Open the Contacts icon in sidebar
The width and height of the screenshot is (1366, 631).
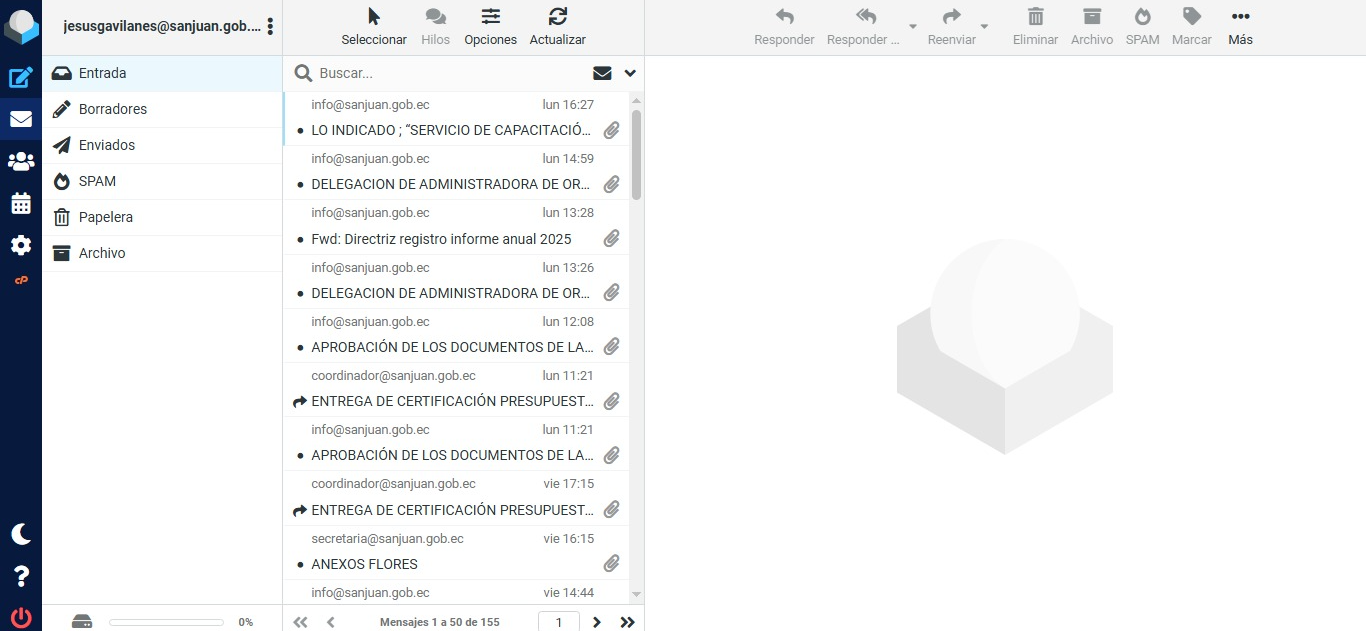click(21, 162)
